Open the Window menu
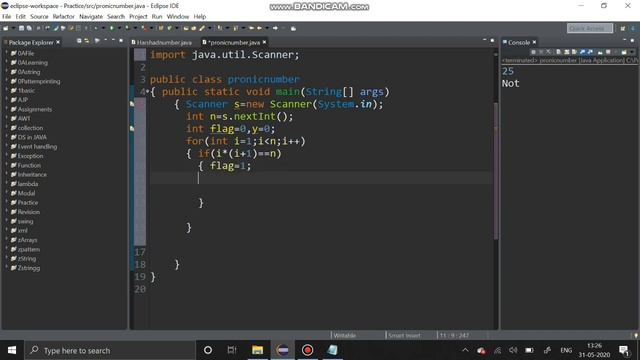This screenshot has height=360, width=640. click(178, 16)
